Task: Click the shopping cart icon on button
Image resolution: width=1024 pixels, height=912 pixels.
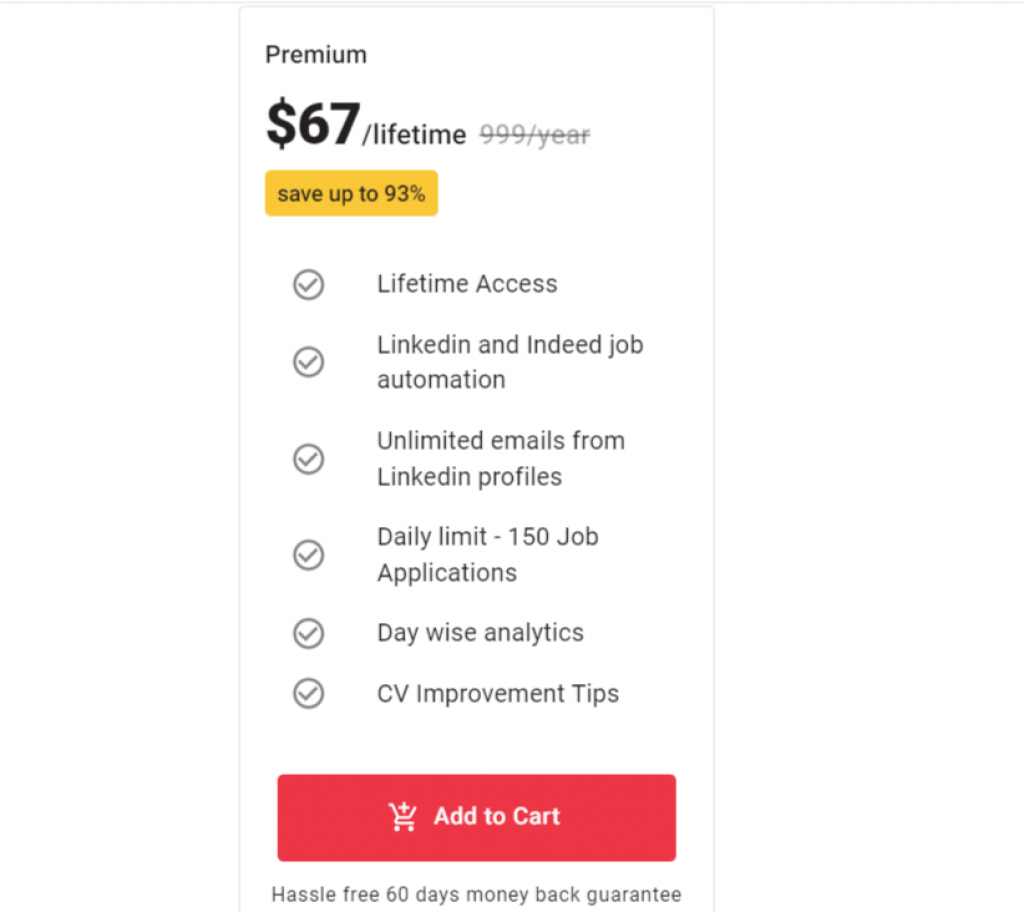Action: pos(402,817)
